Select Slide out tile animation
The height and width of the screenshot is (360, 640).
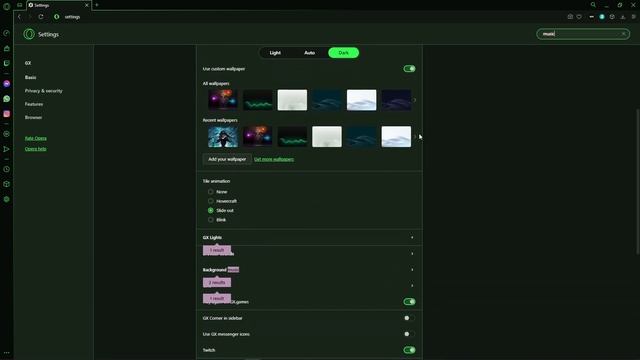pyautogui.click(x=211, y=210)
